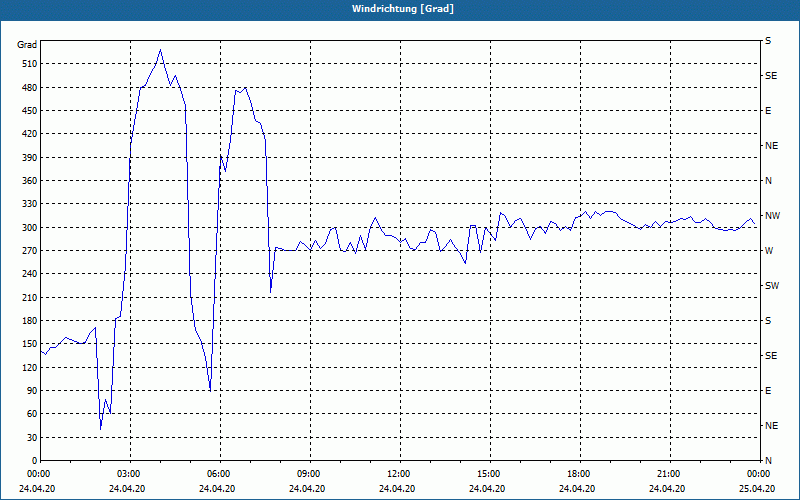Click the 21:00 time label
The width and height of the screenshot is (800, 500).
click(x=667, y=473)
